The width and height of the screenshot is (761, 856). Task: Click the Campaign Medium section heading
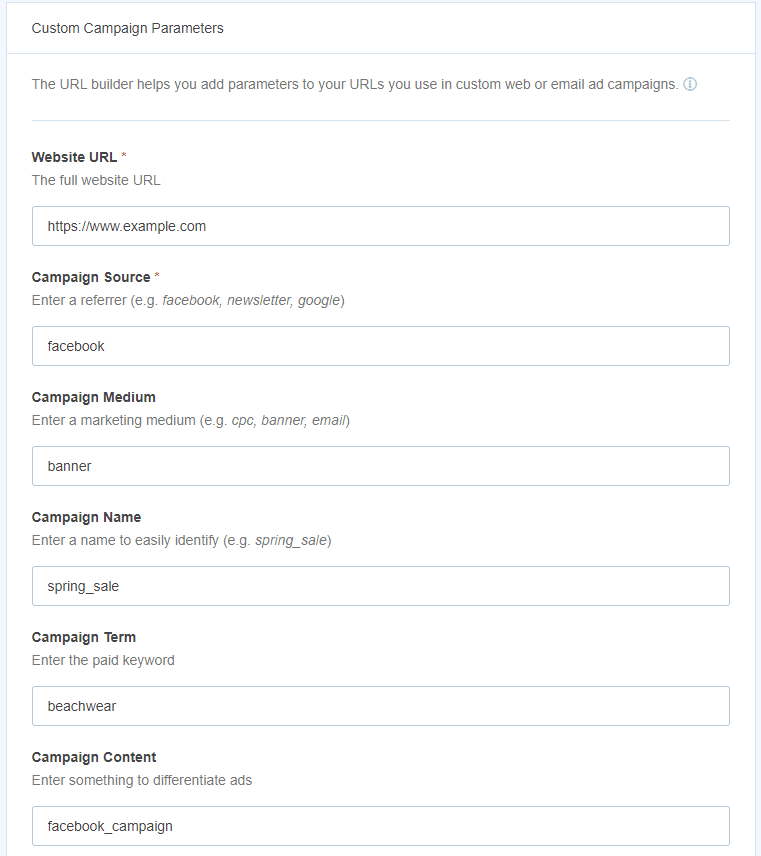coord(93,397)
